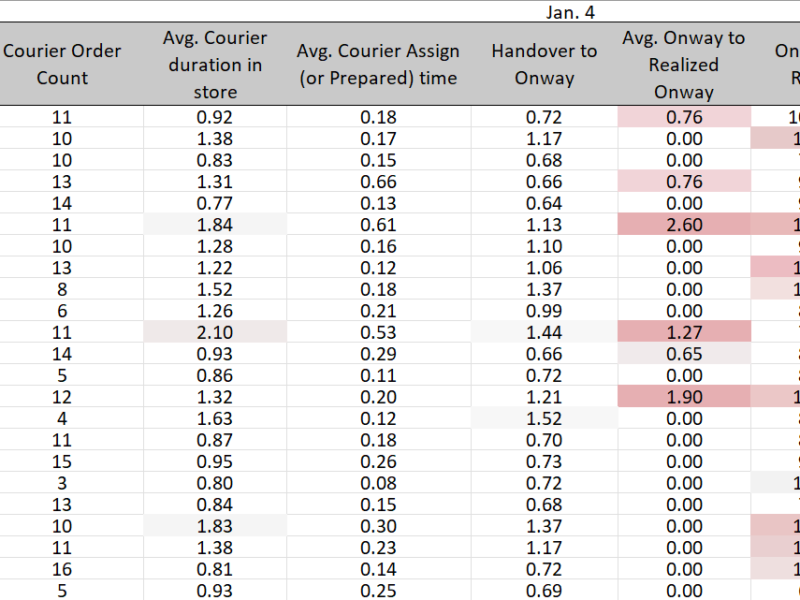Select the 1.83 duration cell

pyautogui.click(x=215, y=526)
